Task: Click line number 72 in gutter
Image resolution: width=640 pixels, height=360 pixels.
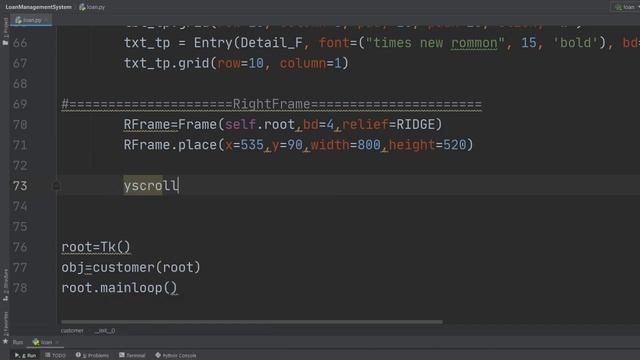Action: pyautogui.click(x=20, y=165)
